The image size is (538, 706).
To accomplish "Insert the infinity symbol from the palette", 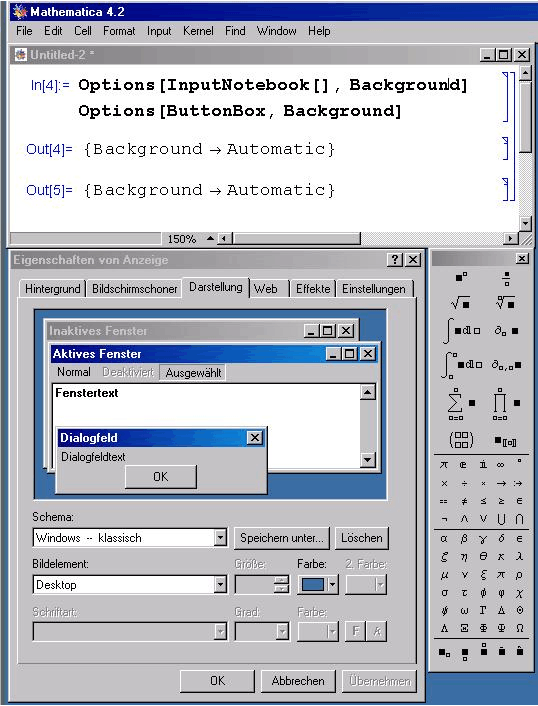I will click(501, 465).
